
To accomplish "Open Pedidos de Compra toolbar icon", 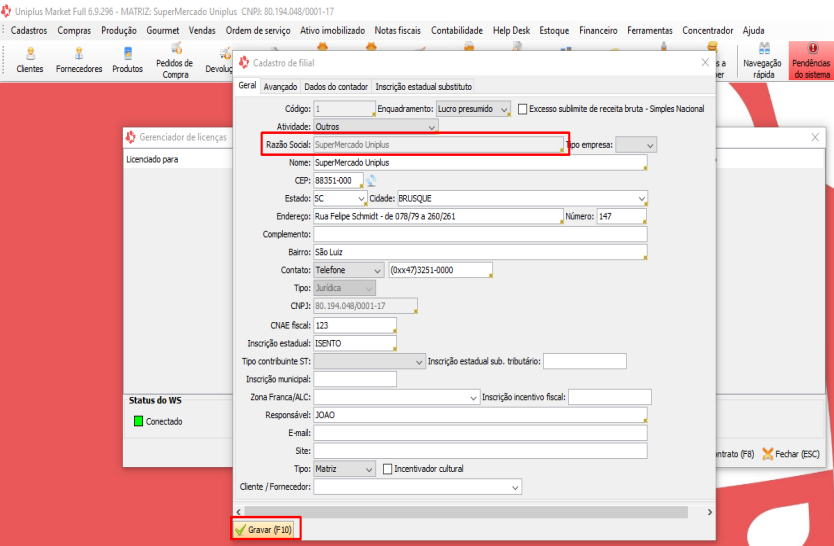I will pyautogui.click(x=175, y=61).
